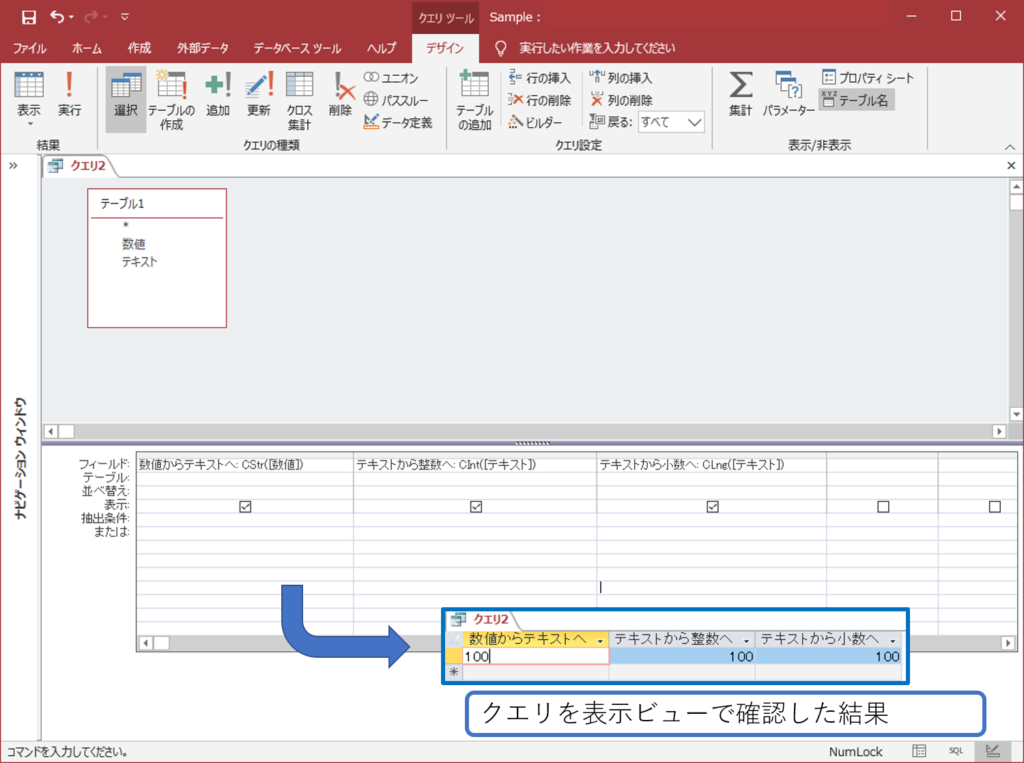Screen dimensions: 1024x763
Task: Check 表示 box in first empty grid column
Action: [883, 506]
